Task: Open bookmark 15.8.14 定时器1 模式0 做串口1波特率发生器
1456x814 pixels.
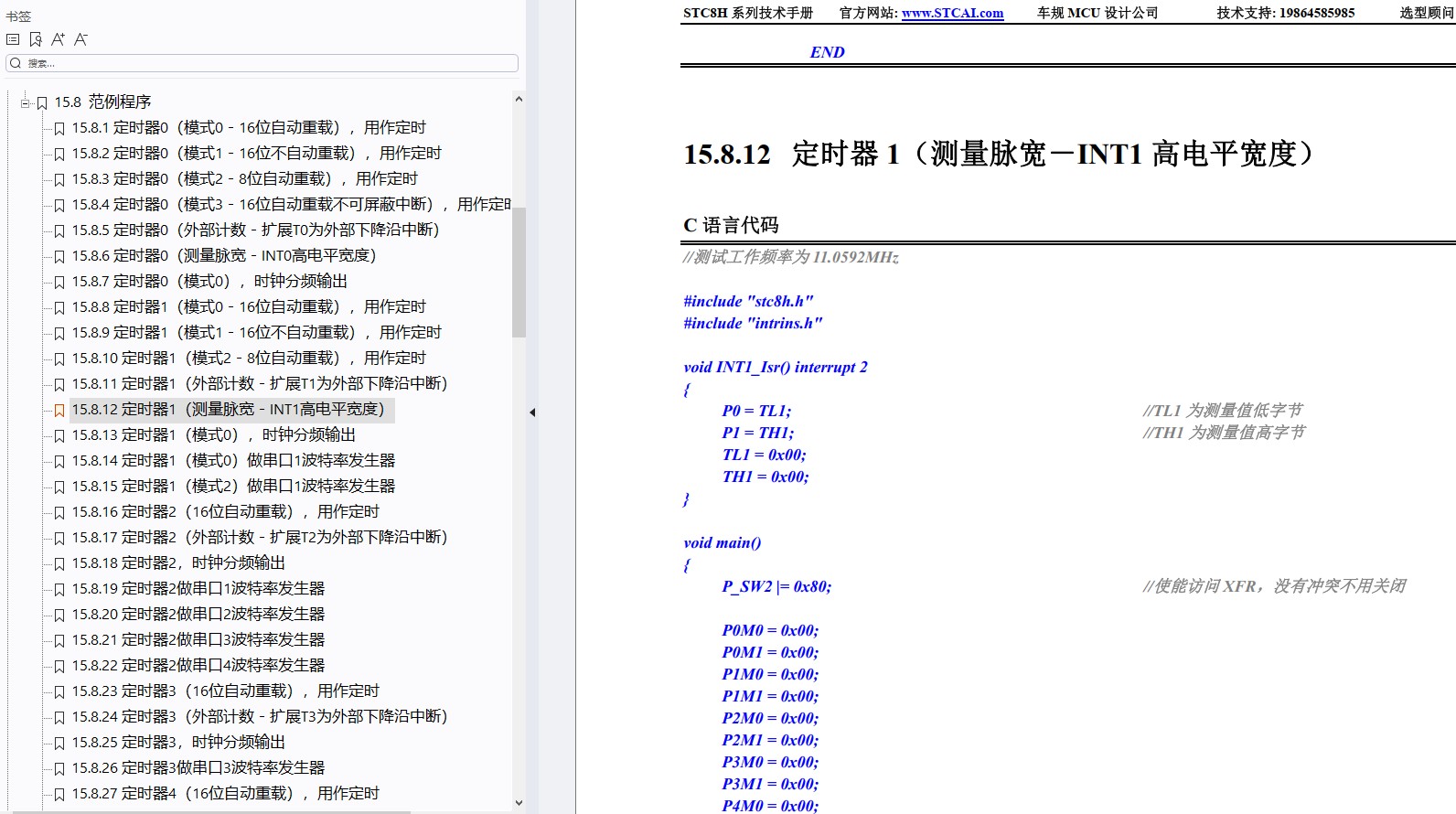Action: point(233,460)
